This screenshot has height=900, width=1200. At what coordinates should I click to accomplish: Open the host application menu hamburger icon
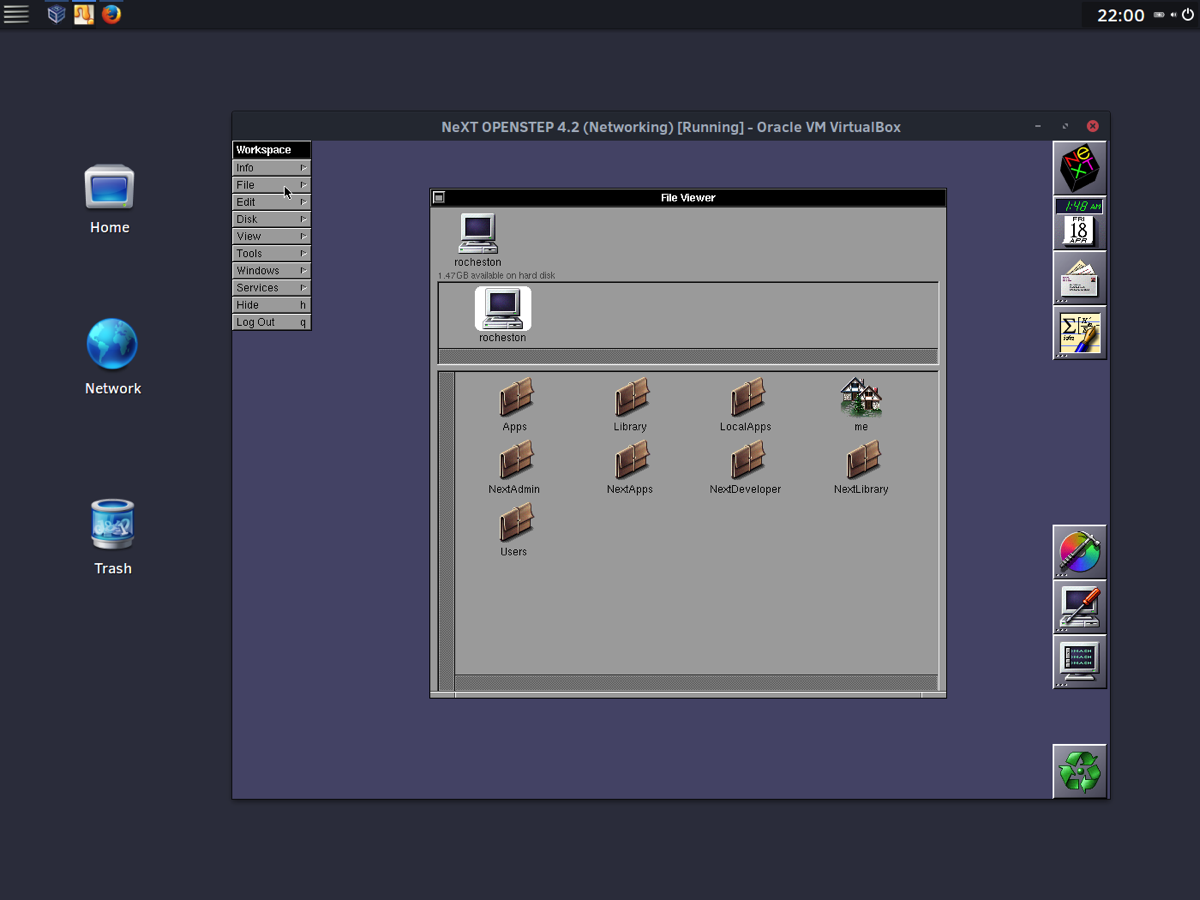tap(16, 14)
